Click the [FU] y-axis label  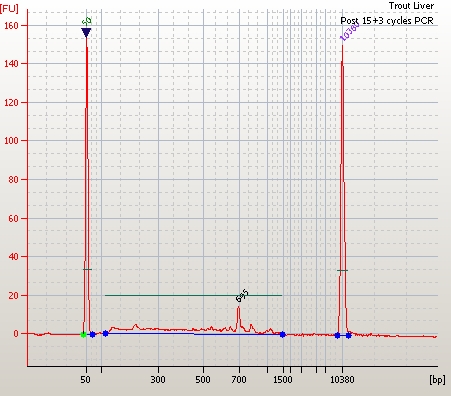(9, 8)
